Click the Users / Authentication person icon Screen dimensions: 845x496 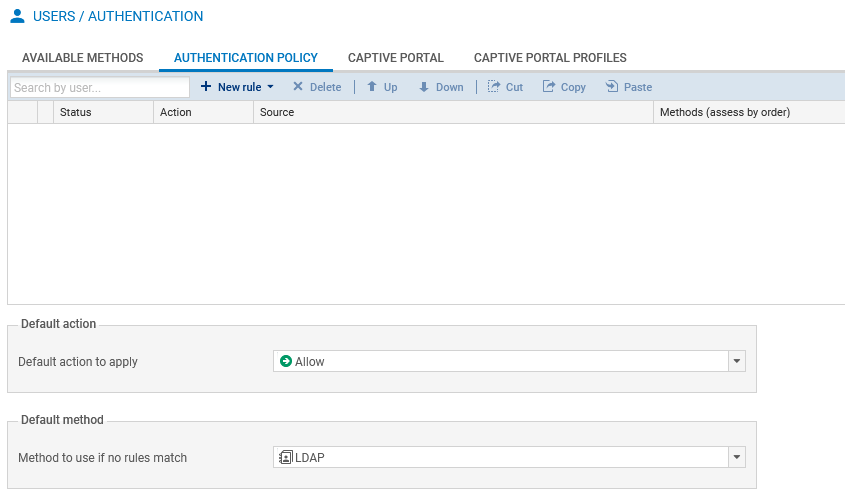17,17
